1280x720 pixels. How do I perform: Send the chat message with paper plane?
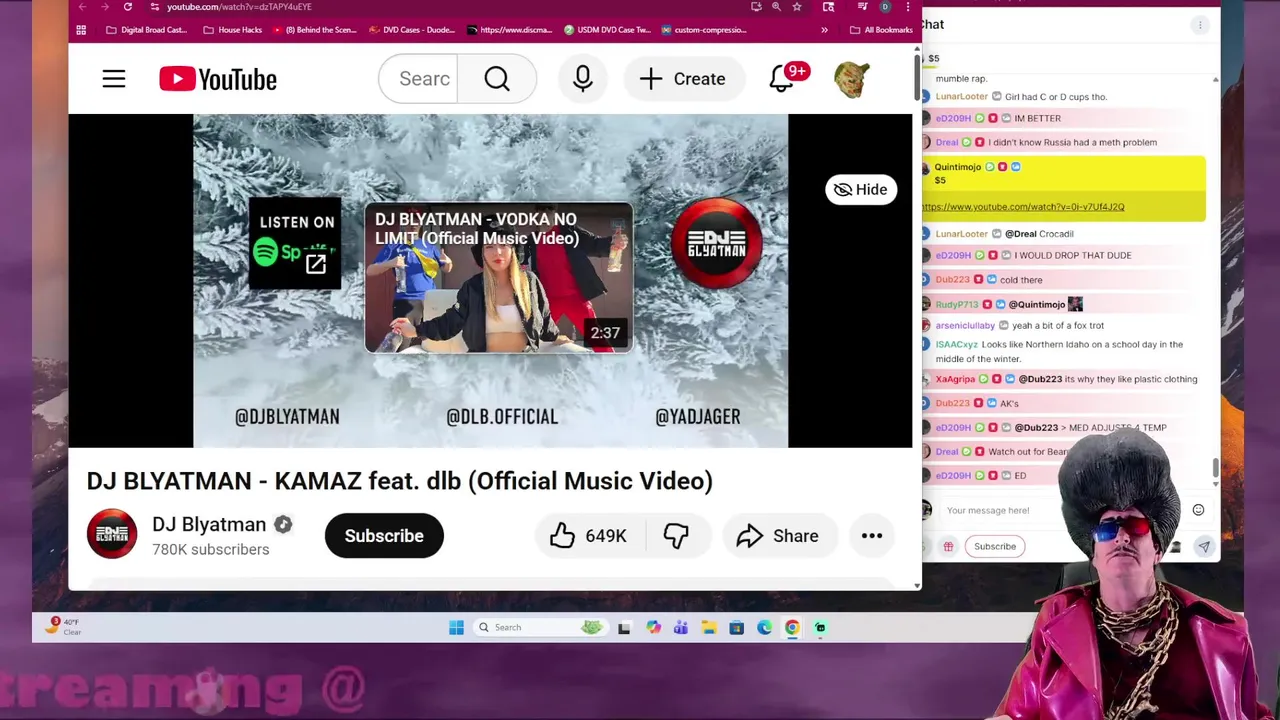click(x=1204, y=547)
